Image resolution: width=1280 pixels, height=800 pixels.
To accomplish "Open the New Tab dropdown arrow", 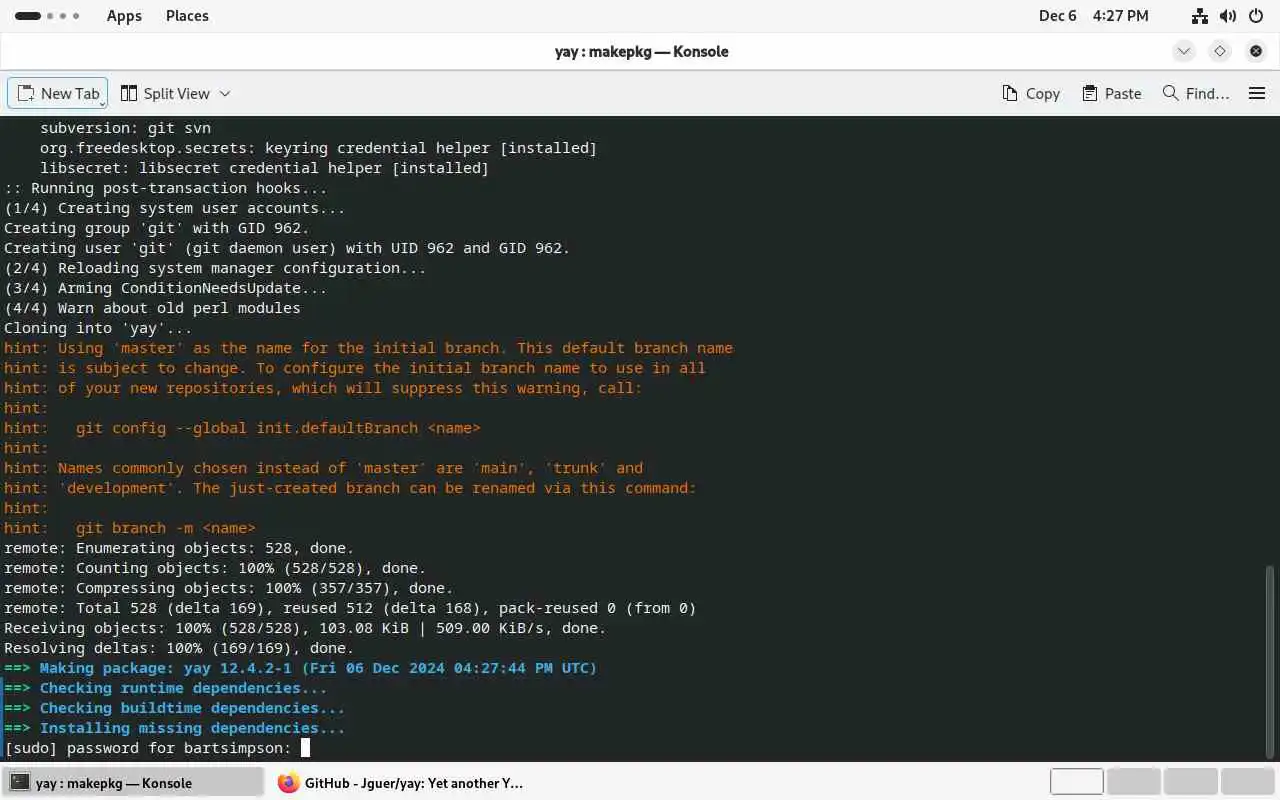I will click(102, 102).
